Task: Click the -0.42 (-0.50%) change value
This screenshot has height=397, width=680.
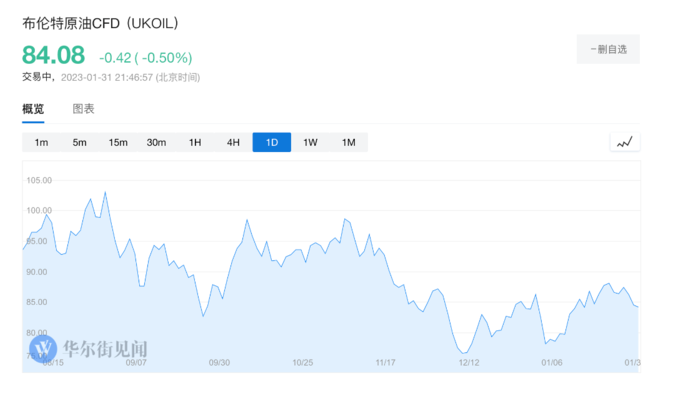Action: pyautogui.click(x=146, y=58)
